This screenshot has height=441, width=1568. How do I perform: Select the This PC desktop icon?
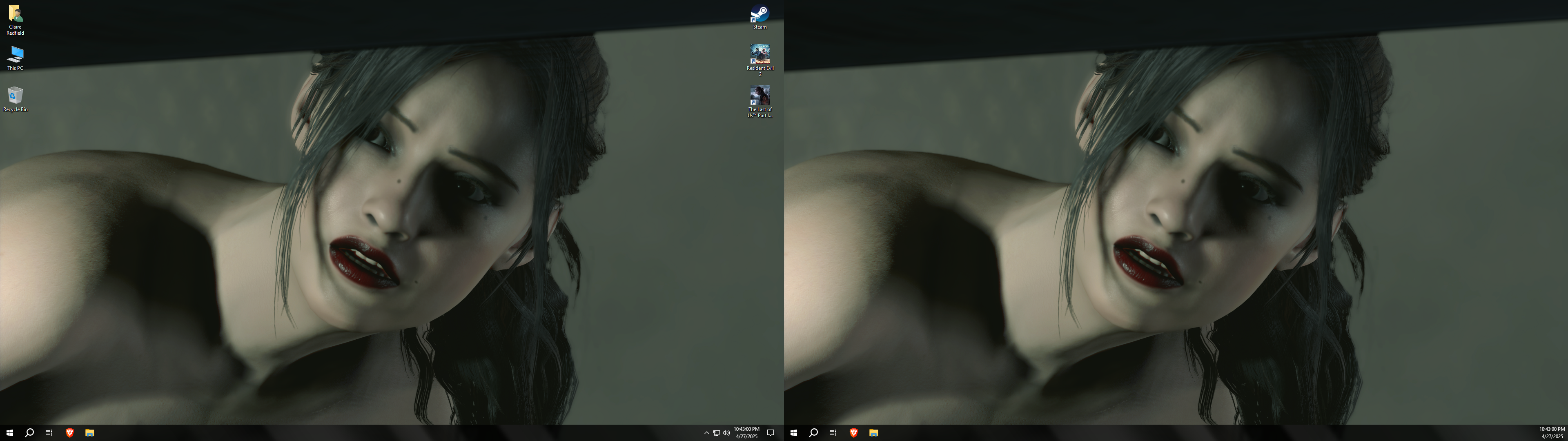coord(15,58)
